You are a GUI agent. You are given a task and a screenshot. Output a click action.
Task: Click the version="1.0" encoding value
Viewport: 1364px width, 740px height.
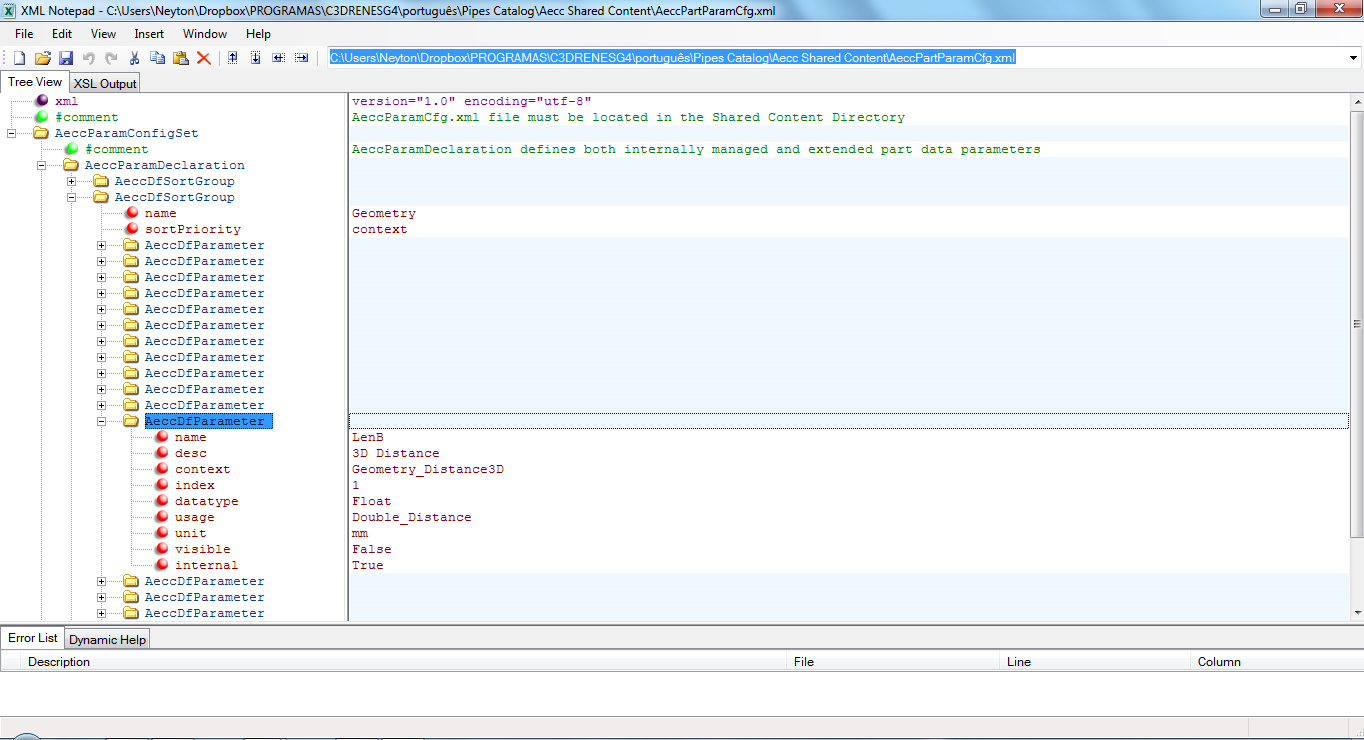click(471, 101)
